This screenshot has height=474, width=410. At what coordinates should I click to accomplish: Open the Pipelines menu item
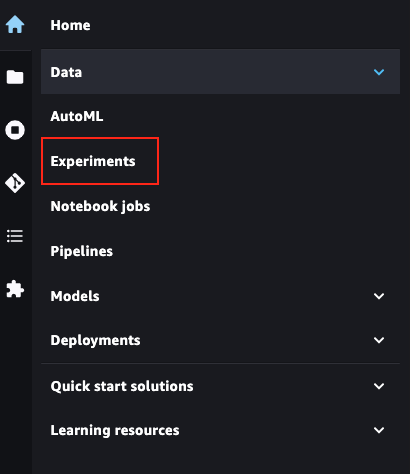click(82, 251)
